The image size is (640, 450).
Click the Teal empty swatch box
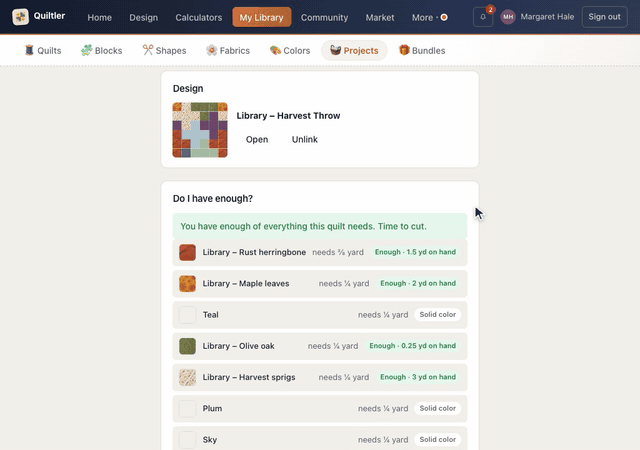coord(187,315)
